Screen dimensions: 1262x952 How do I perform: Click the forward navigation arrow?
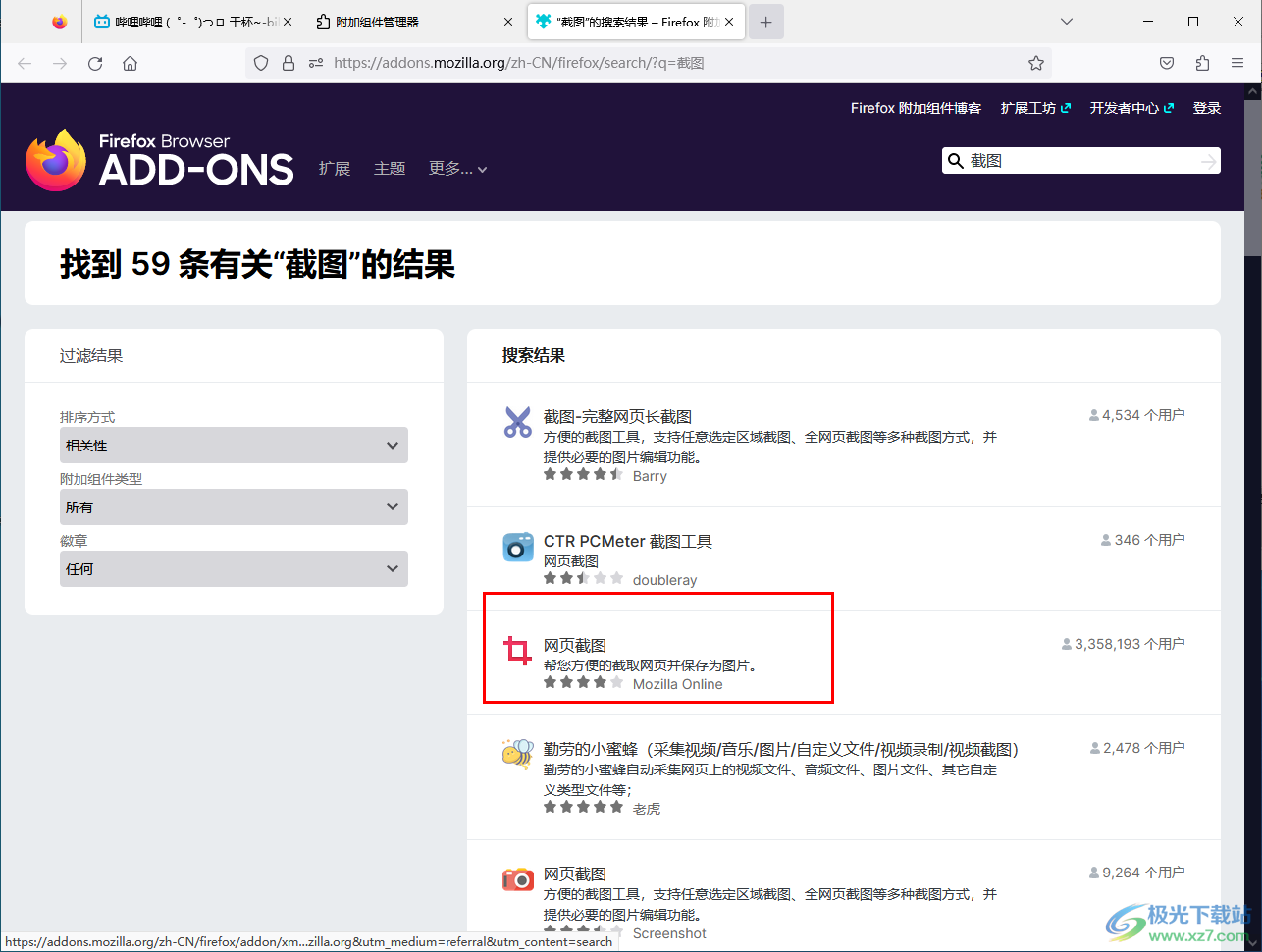click(x=60, y=63)
